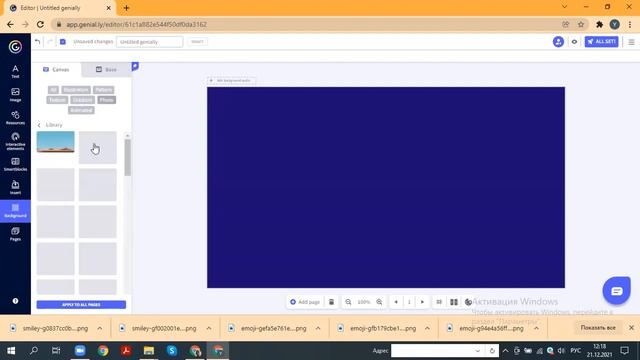Image resolution: width=640 pixels, height=360 pixels.
Task: Filter backgrounds by Animated
Action: pos(81,110)
